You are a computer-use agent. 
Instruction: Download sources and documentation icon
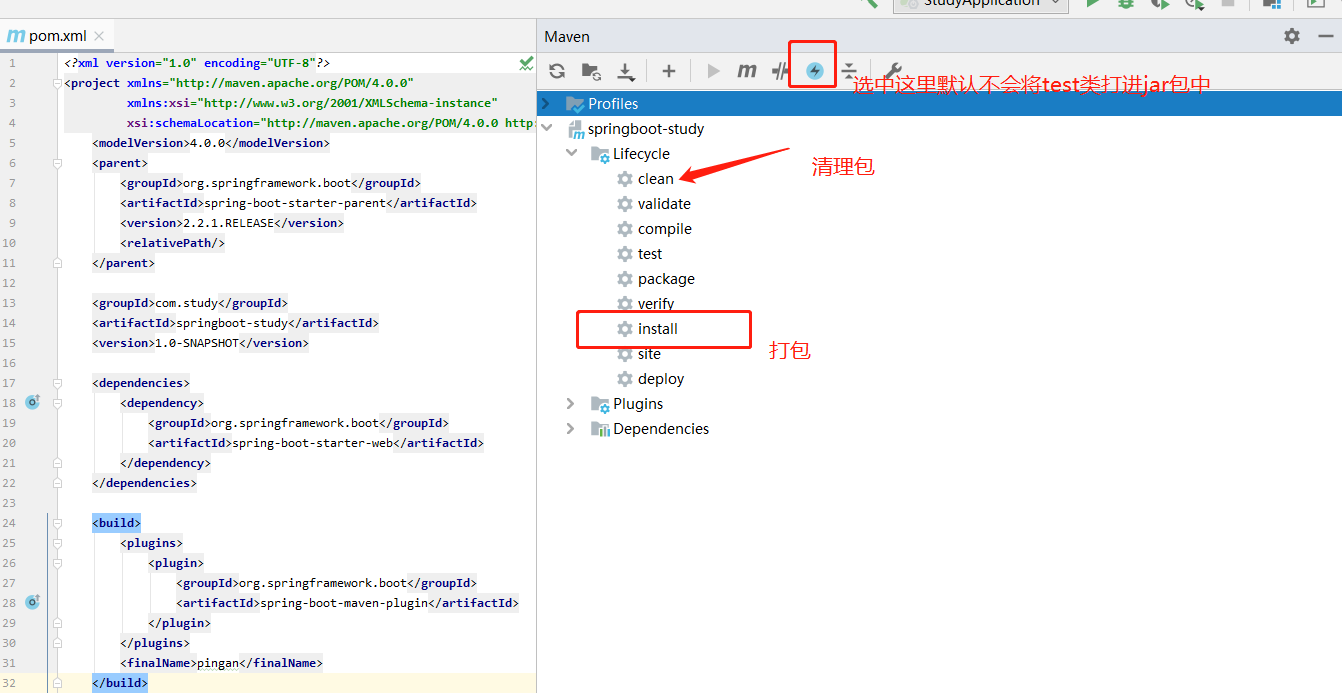pos(626,71)
